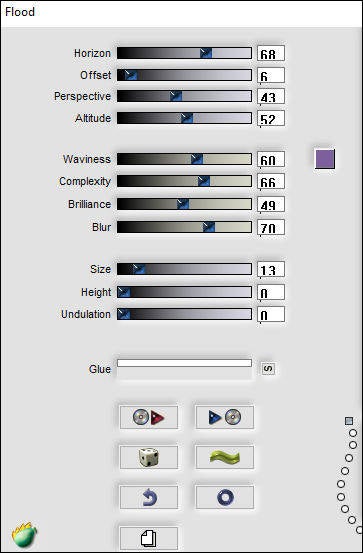Click the Size value field showing 13

tap(271, 269)
